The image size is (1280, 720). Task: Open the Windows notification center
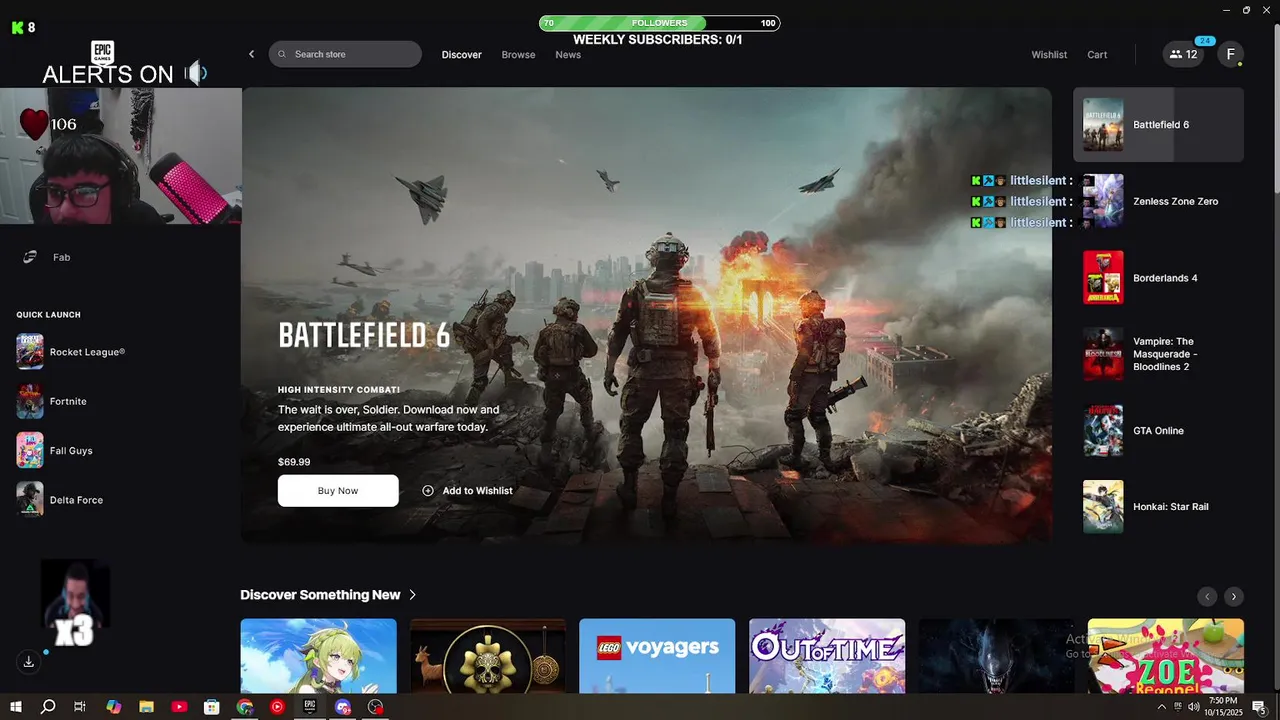[x=1259, y=707]
